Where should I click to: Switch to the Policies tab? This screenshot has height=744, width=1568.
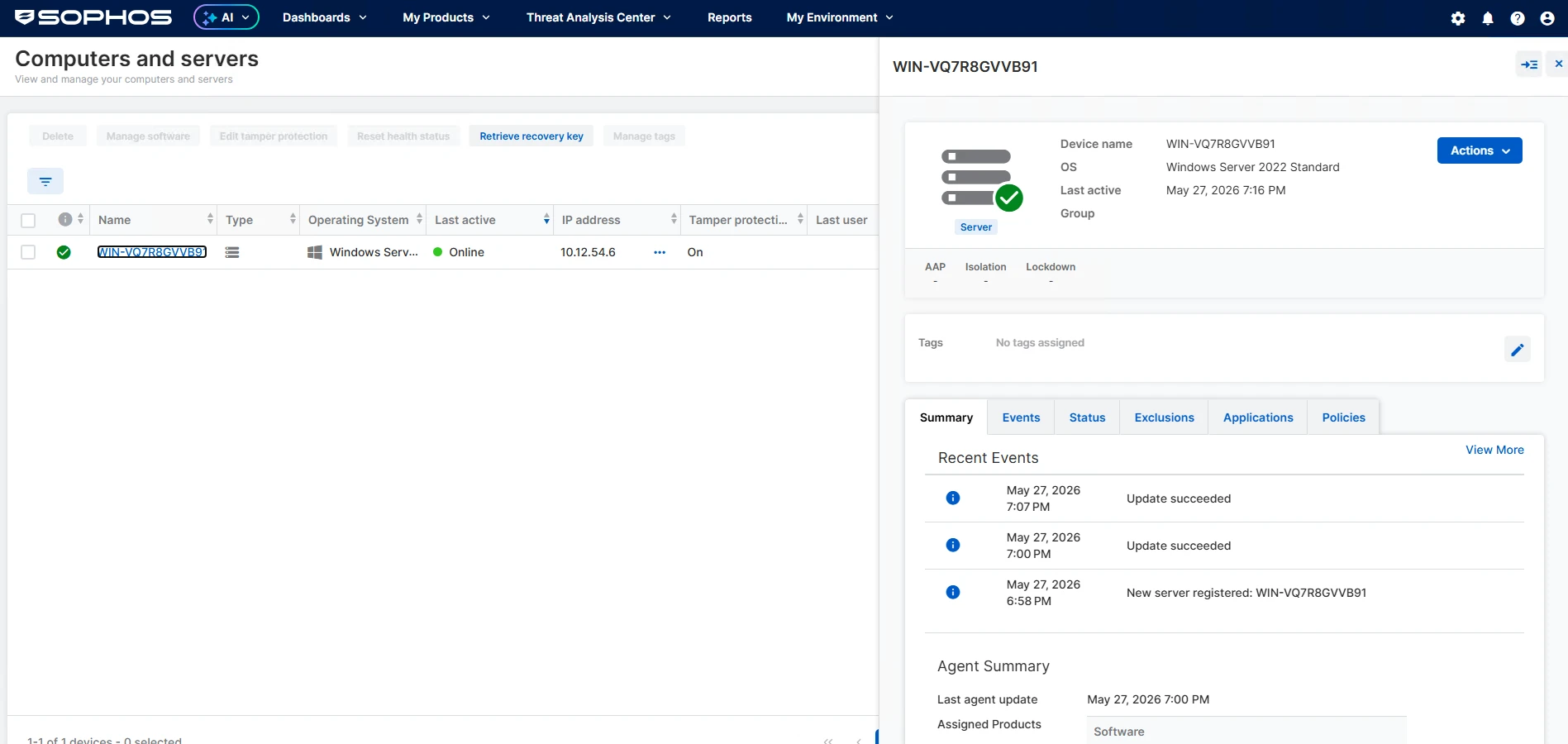[x=1343, y=417]
